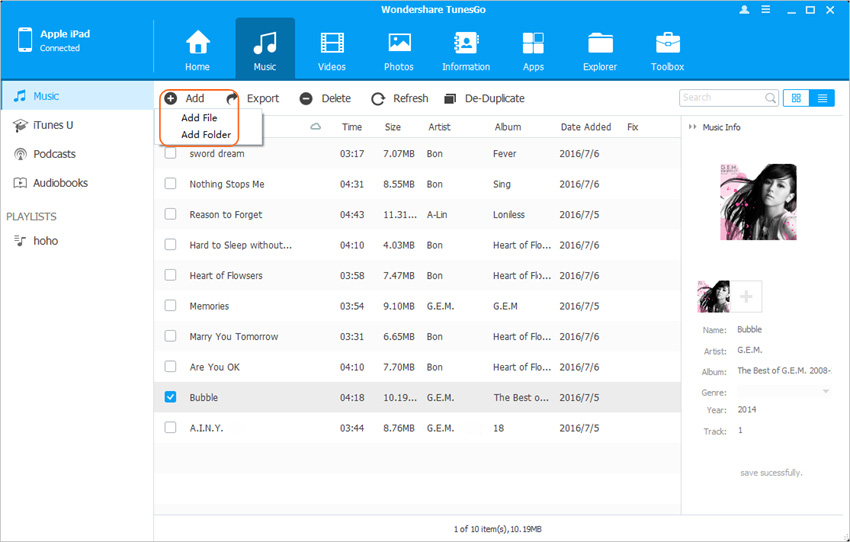Open the Explorer folder icon
Image resolution: width=850 pixels, height=542 pixels.
(x=600, y=44)
